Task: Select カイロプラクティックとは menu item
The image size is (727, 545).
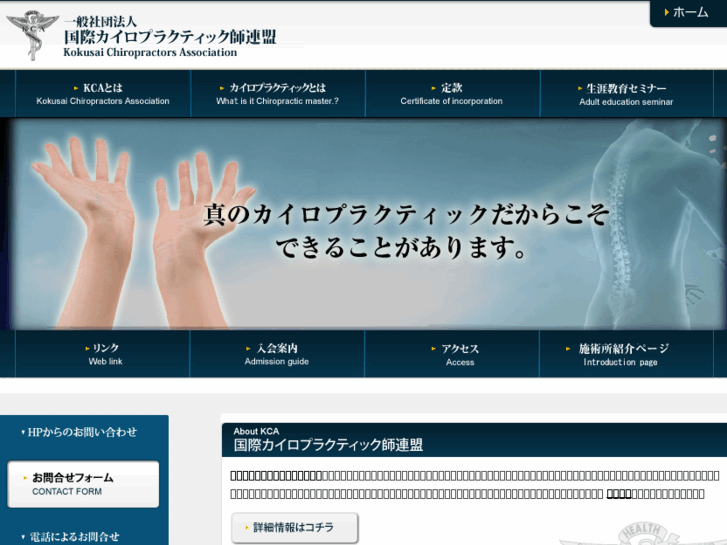Action: click(x=278, y=94)
